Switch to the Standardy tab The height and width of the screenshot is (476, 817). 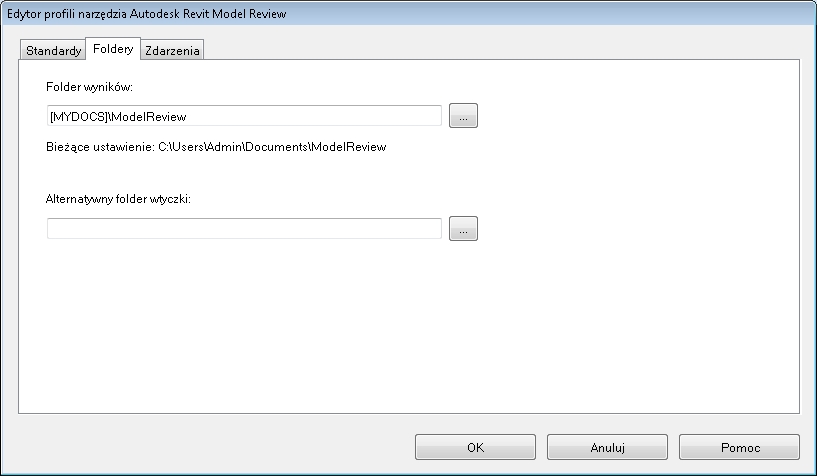(x=53, y=51)
